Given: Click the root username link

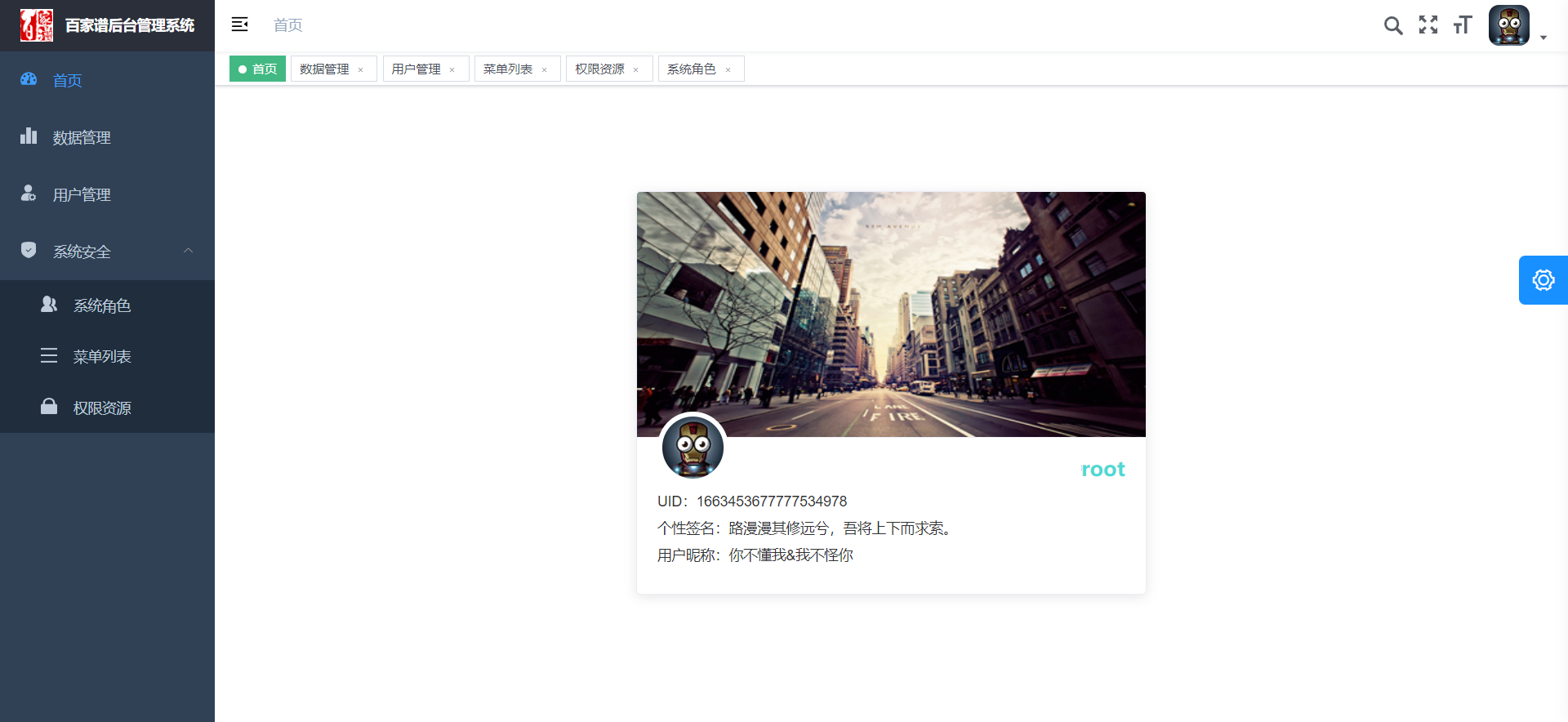Looking at the screenshot, I should pos(1102,470).
